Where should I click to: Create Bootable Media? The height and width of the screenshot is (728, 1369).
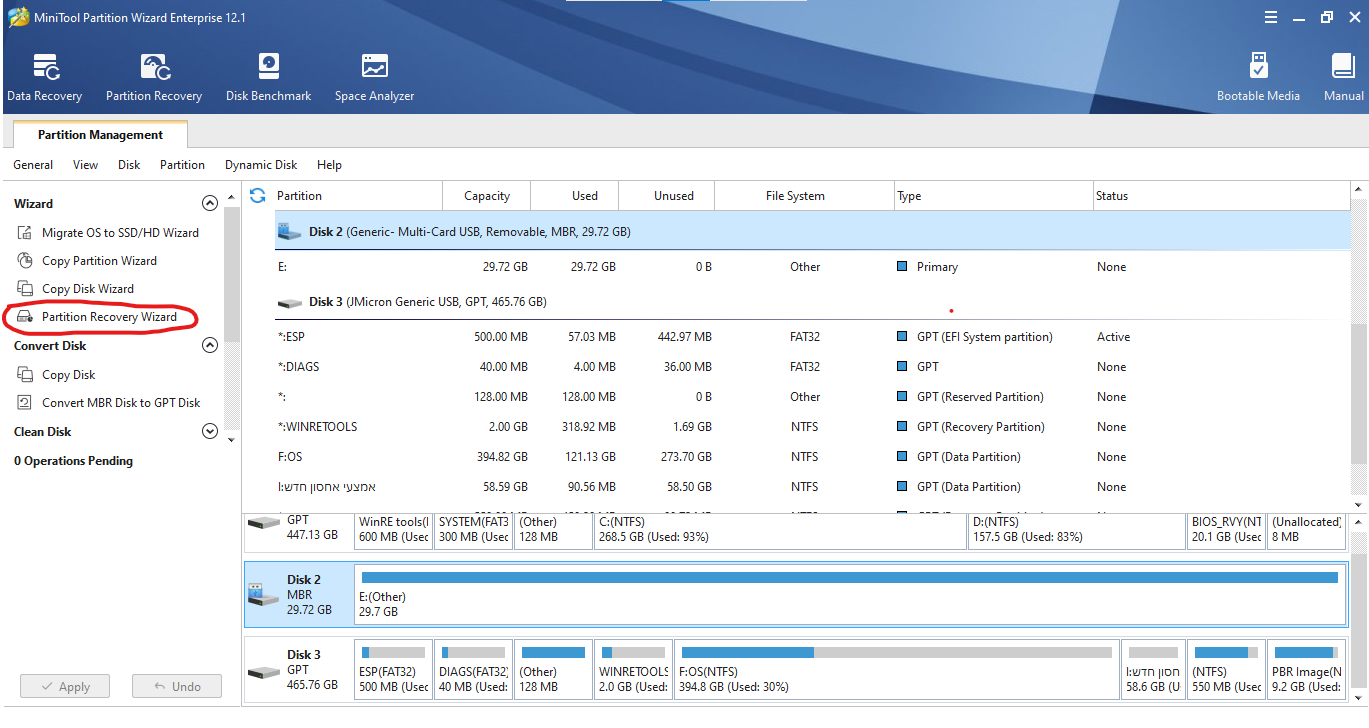click(x=1258, y=78)
